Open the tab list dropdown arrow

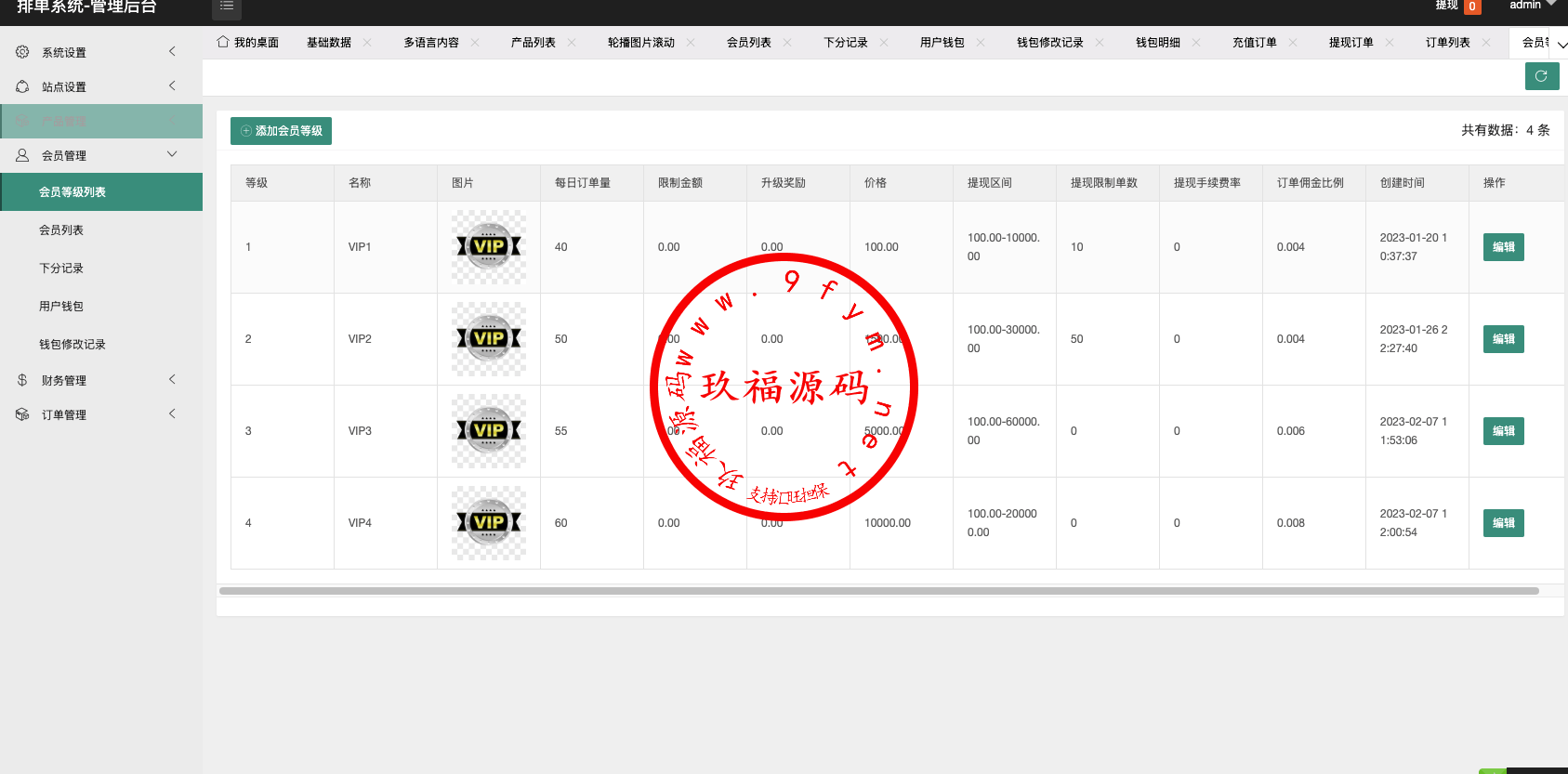(1561, 44)
